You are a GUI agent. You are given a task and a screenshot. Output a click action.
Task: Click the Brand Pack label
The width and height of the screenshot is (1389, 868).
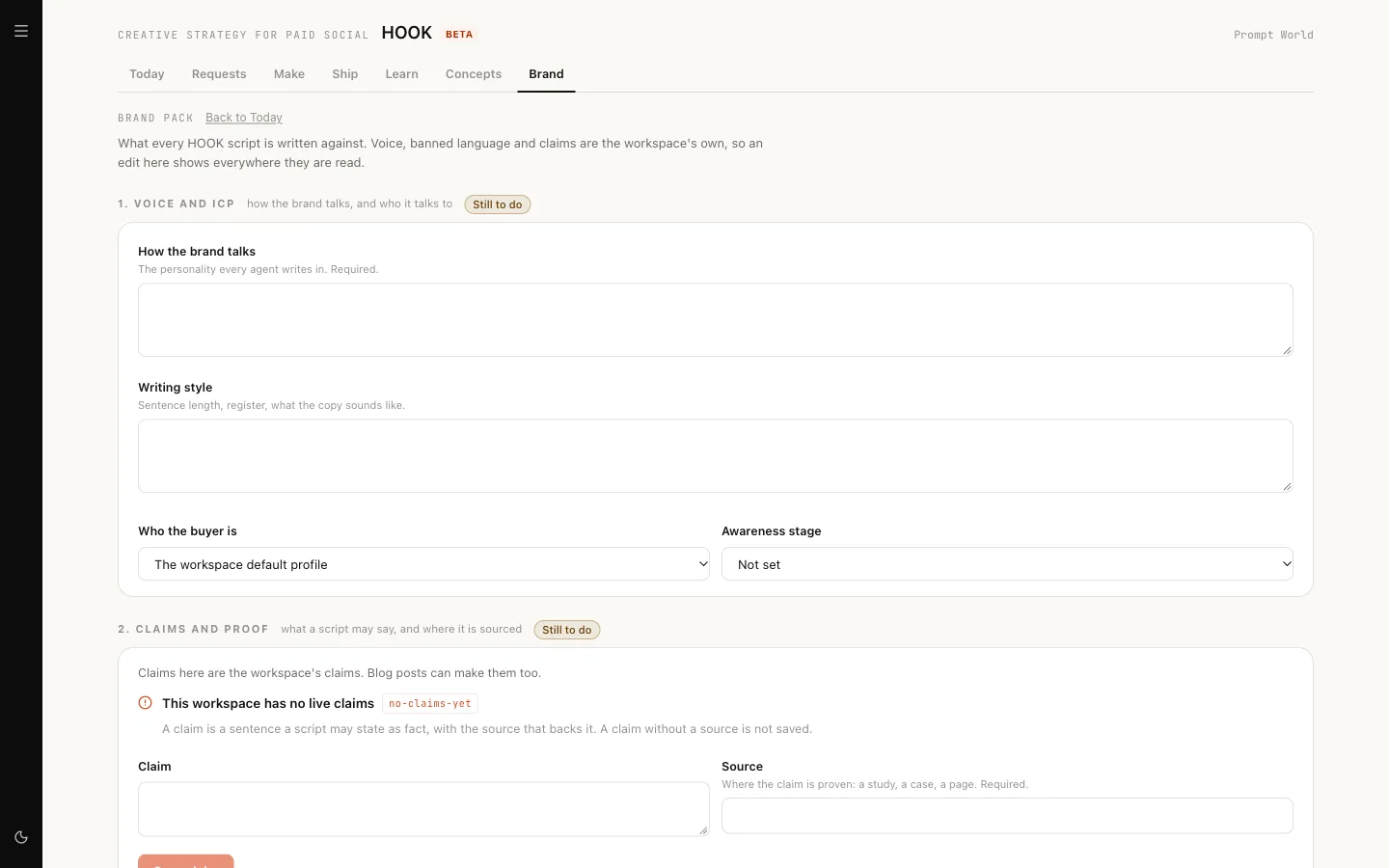pos(155,118)
